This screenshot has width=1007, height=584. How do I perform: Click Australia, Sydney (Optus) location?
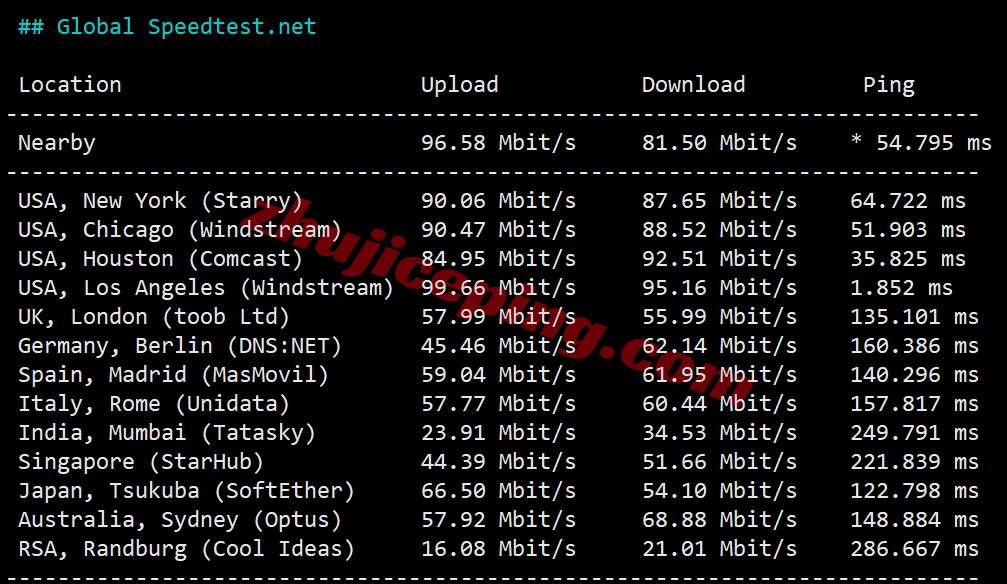point(180,520)
